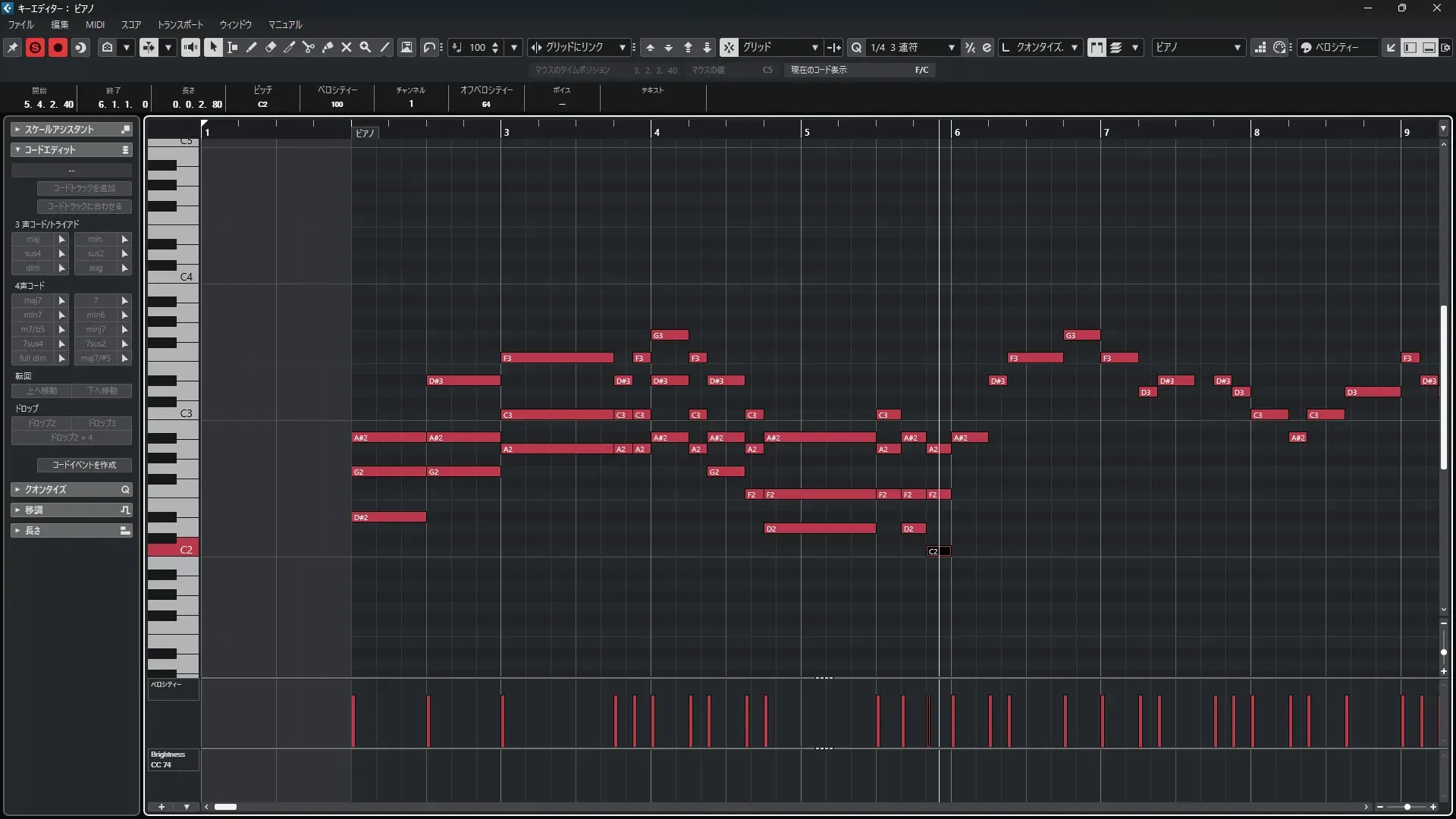Image resolution: width=1456 pixels, height=819 pixels.
Task: Click the コードイベントを作成 button
Action: tap(83, 465)
